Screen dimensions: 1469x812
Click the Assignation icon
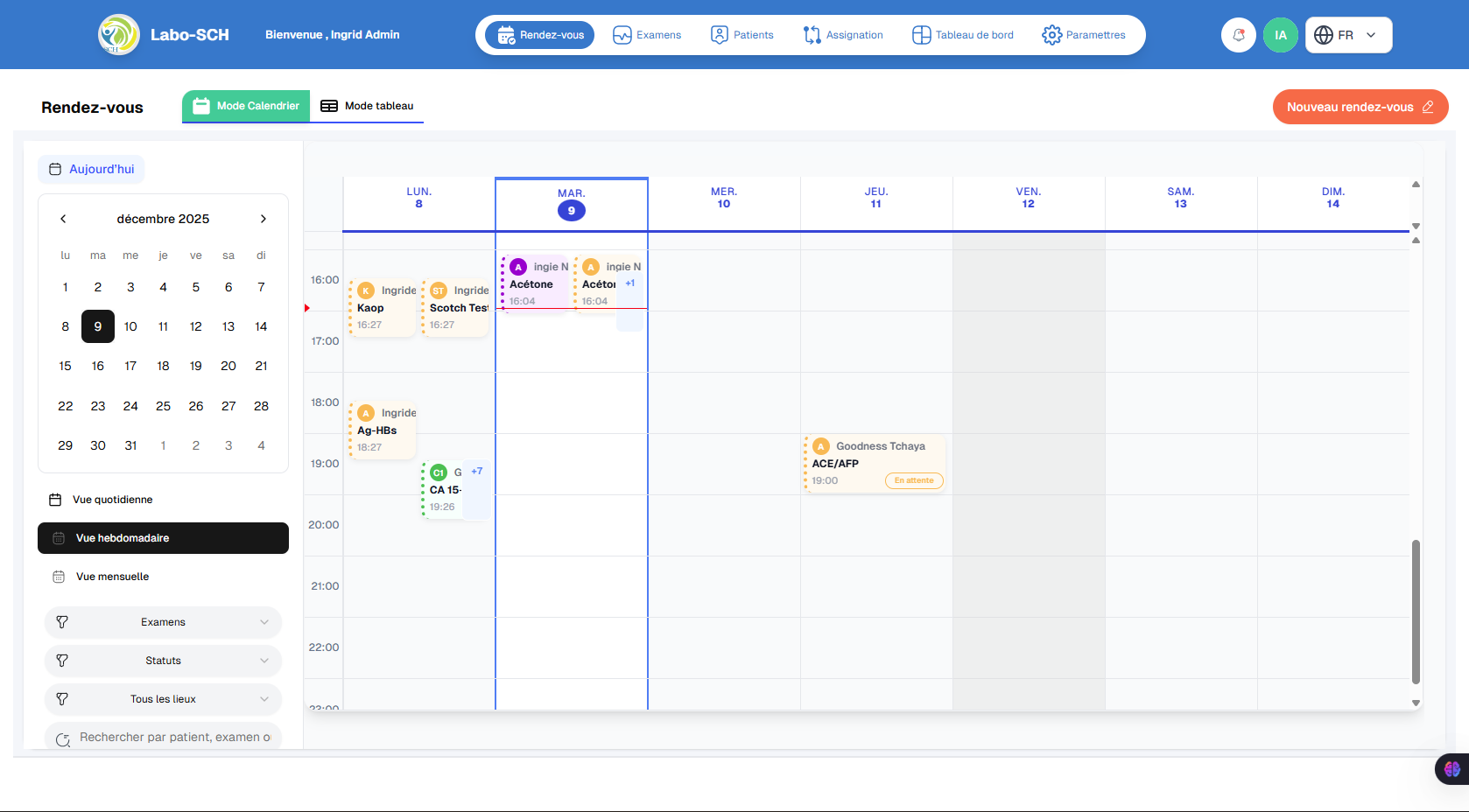810,34
